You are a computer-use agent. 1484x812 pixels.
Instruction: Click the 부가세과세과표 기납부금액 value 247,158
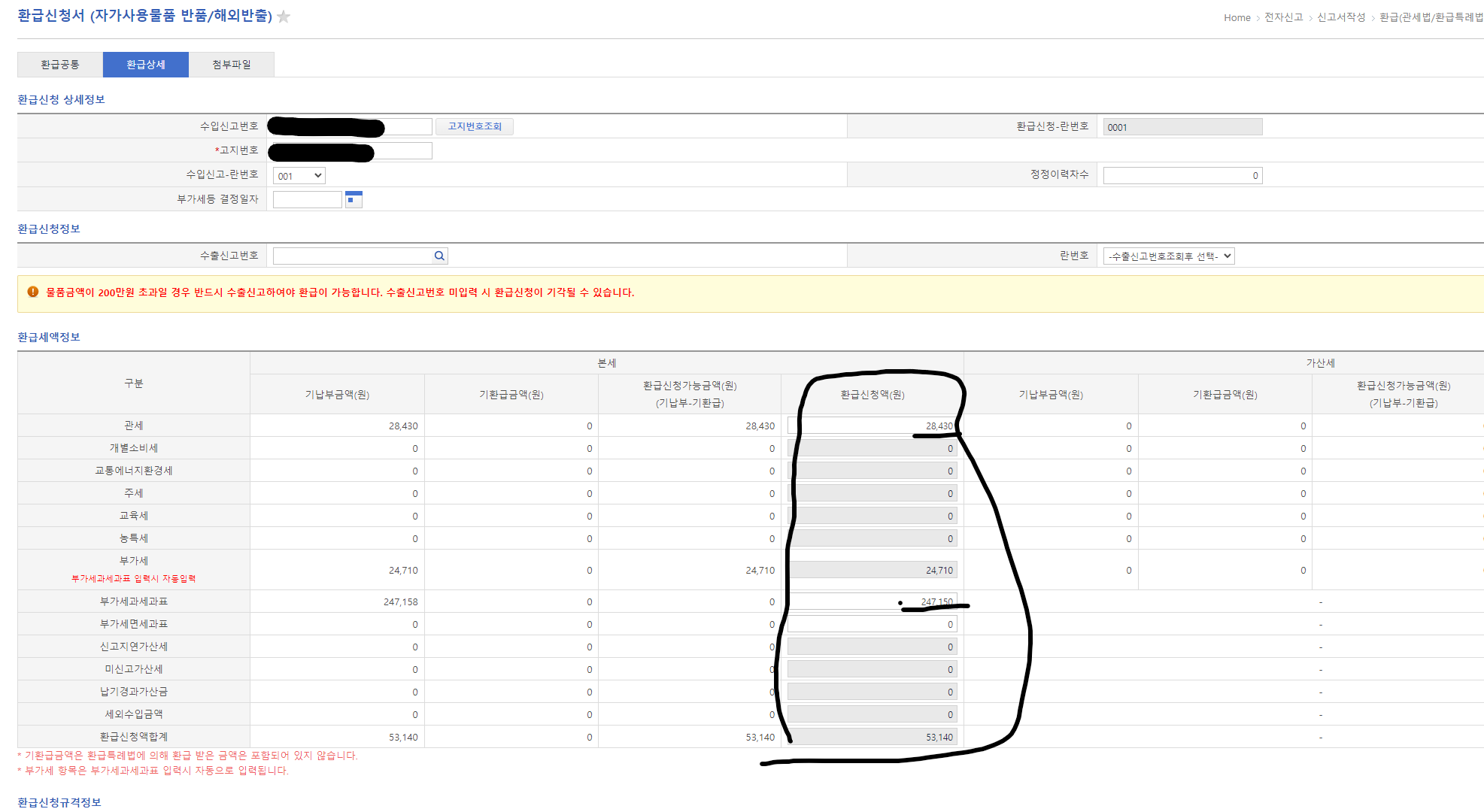click(400, 602)
